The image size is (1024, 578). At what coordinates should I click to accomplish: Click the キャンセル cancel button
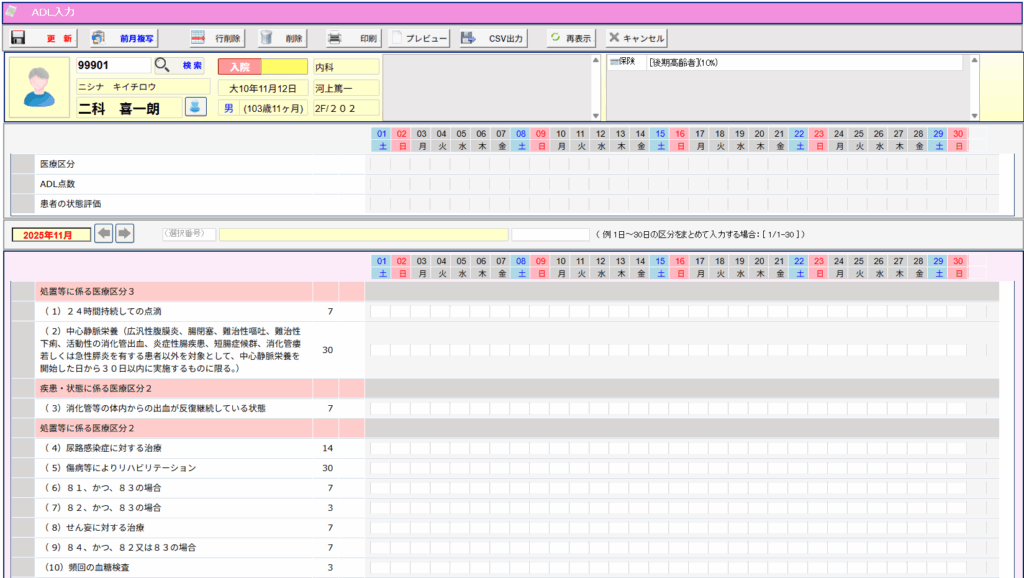636,38
